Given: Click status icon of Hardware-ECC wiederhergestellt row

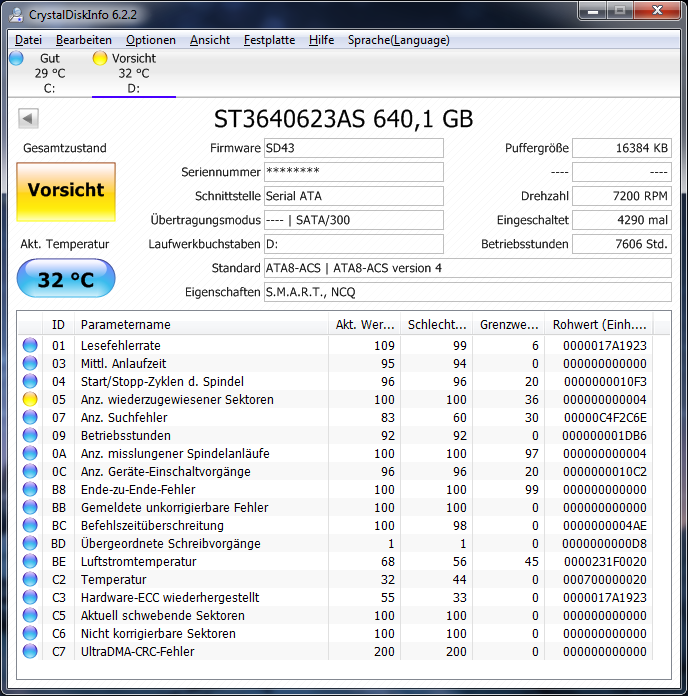Looking at the screenshot, I should tap(30, 597).
